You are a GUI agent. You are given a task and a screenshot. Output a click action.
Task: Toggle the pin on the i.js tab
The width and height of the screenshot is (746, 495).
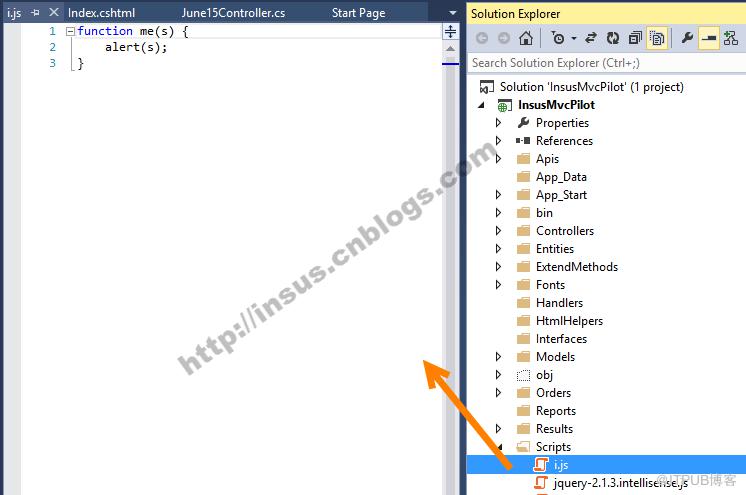point(35,13)
